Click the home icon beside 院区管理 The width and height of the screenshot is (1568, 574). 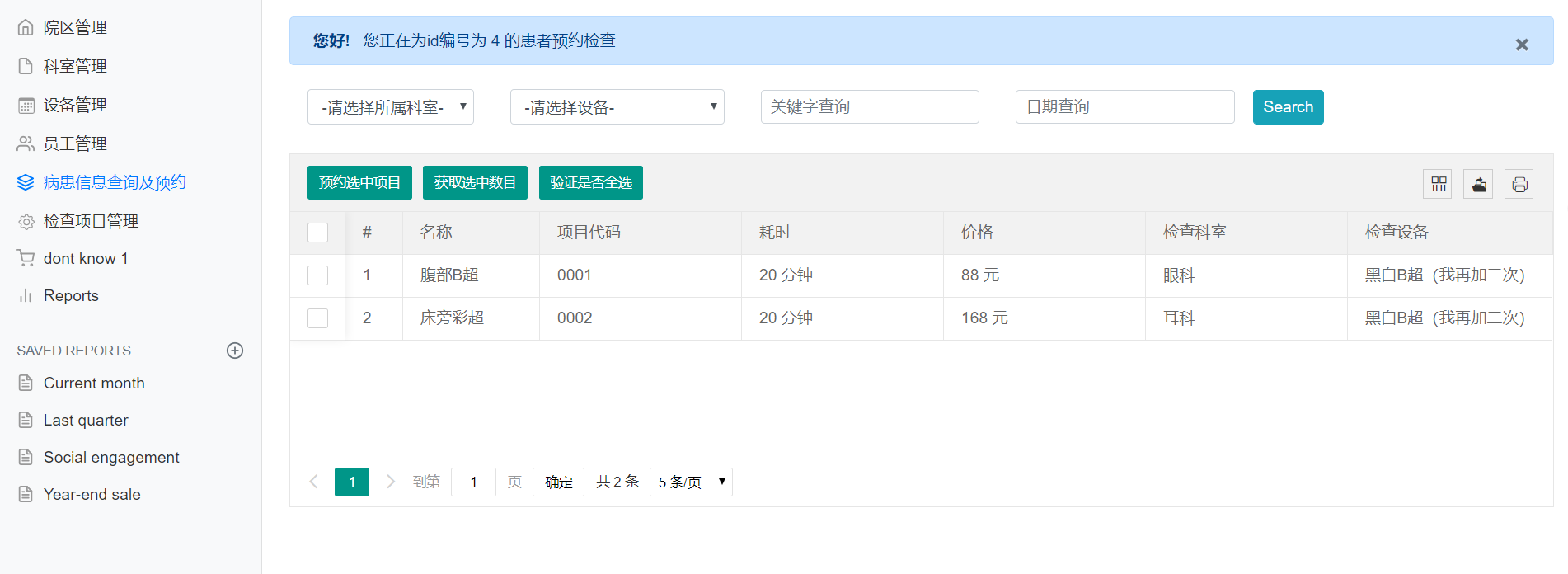click(x=26, y=27)
